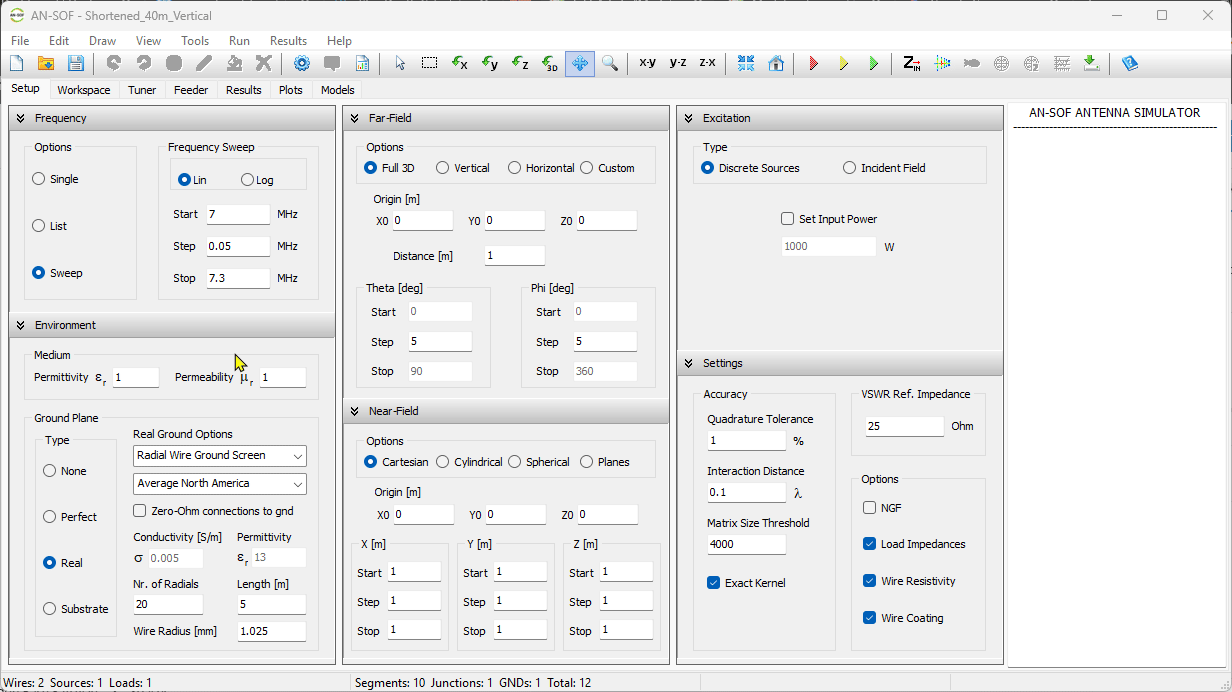Open the Radial Wire Ground Screen dropdown
This screenshot has width=1232, height=692.
pyautogui.click(x=220, y=456)
